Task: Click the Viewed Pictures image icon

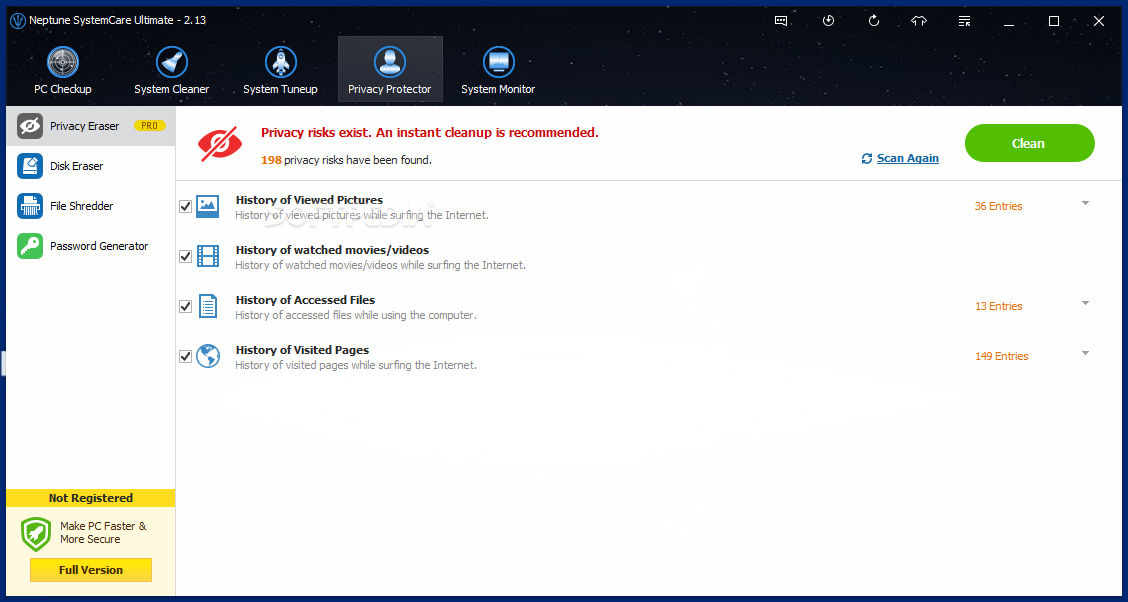Action: pos(207,206)
